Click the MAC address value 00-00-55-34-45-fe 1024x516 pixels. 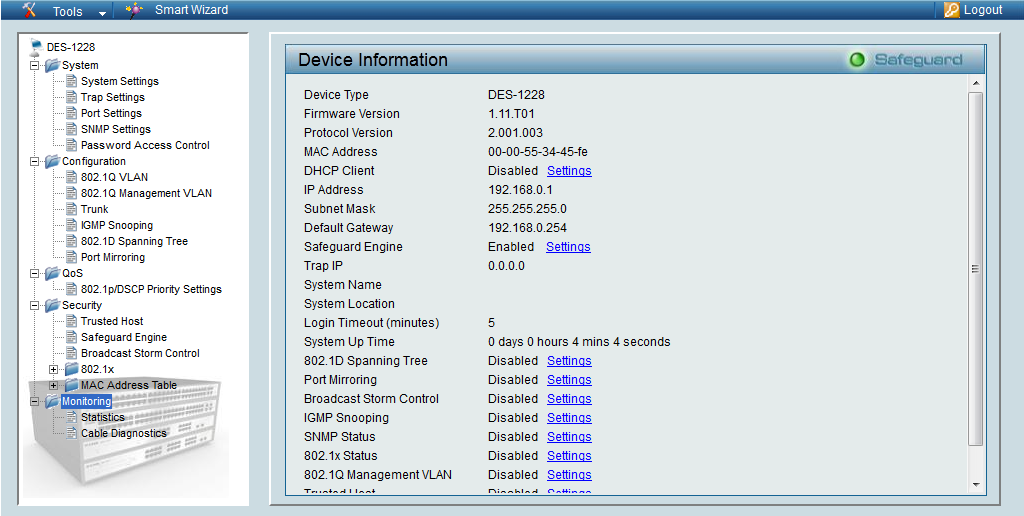click(537, 152)
